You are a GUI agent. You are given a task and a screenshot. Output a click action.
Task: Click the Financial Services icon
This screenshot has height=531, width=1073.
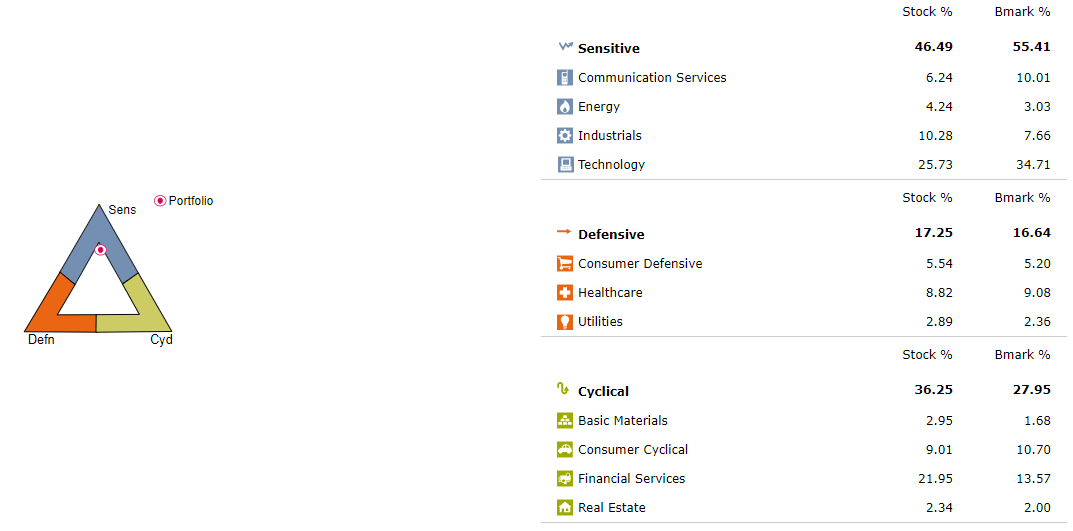(565, 478)
